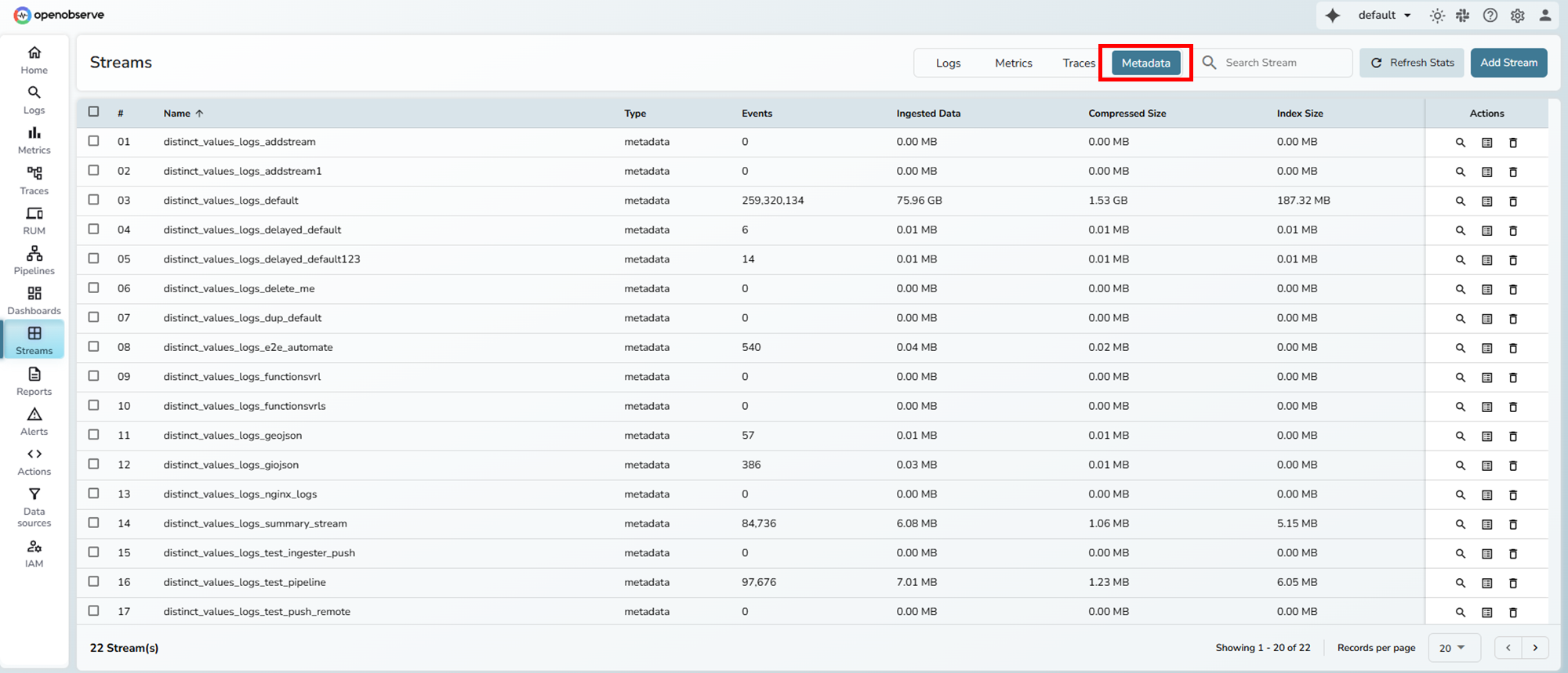The image size is (1568, 673).
Task: Open schema details for distinct_values_logs_addstream
Action: pos(1487,143)
